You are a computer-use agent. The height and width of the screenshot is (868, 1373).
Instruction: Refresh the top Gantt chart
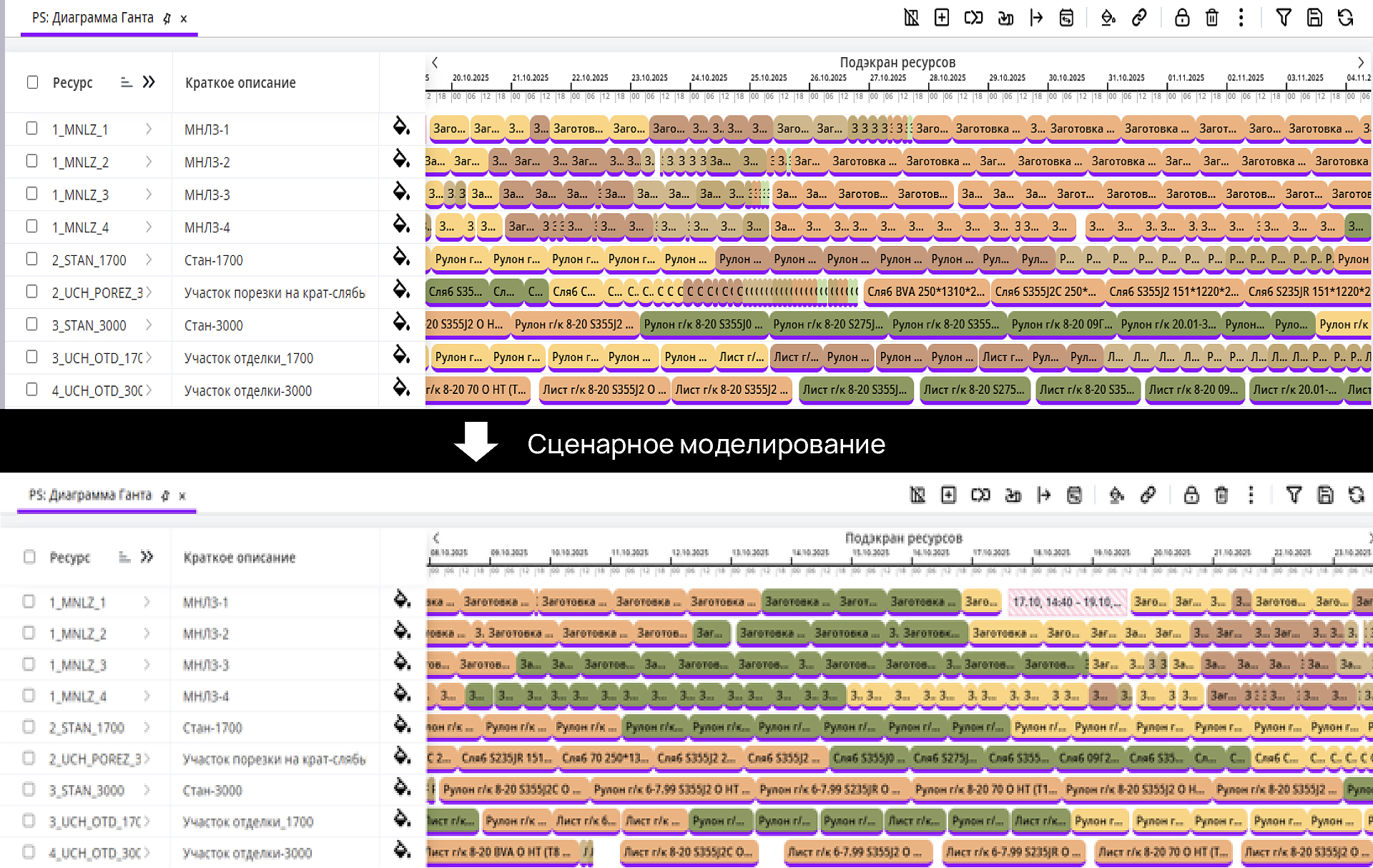(1346, 18)
